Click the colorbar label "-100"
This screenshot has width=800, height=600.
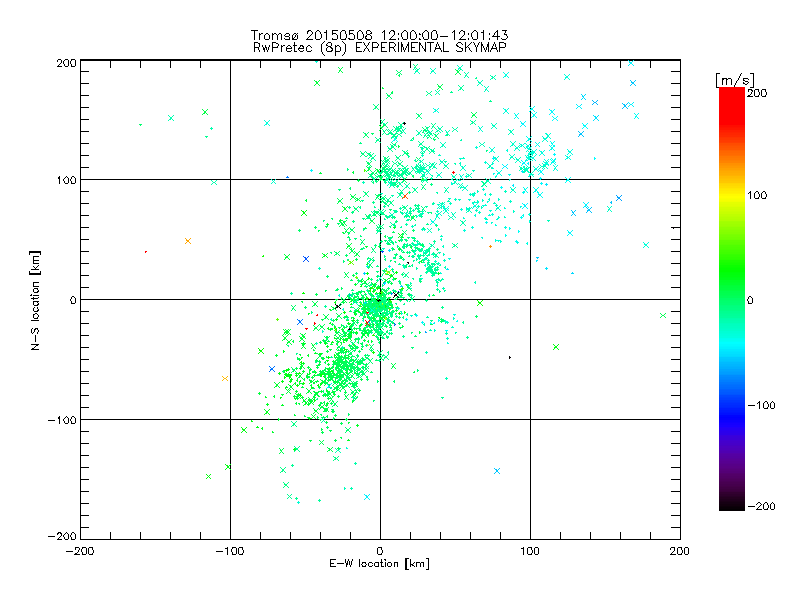[x=761, y=406]
